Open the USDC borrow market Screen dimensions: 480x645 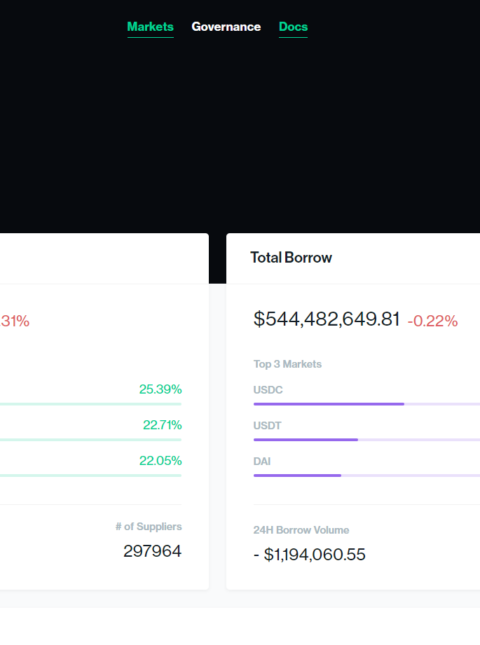coord(268,390)
